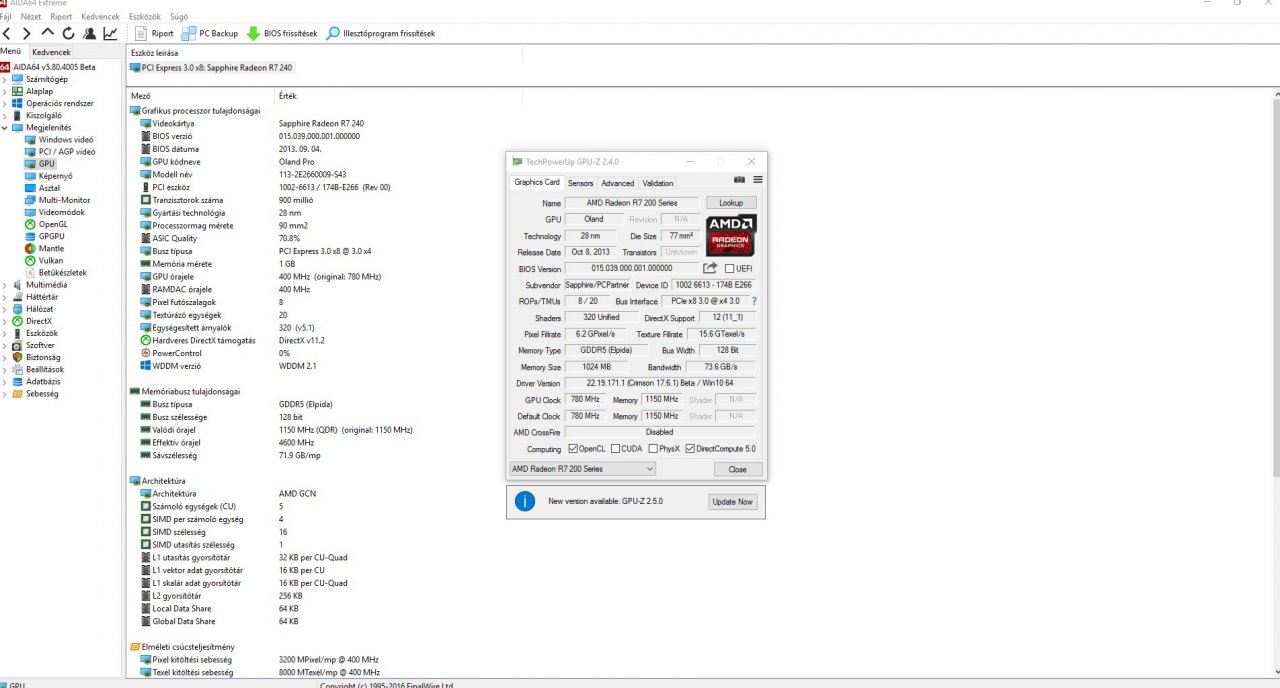The height and width of the screenshot is (688, 1280).
Task: Click the Close button in GPU-Z
Action: tap(738, 469)
